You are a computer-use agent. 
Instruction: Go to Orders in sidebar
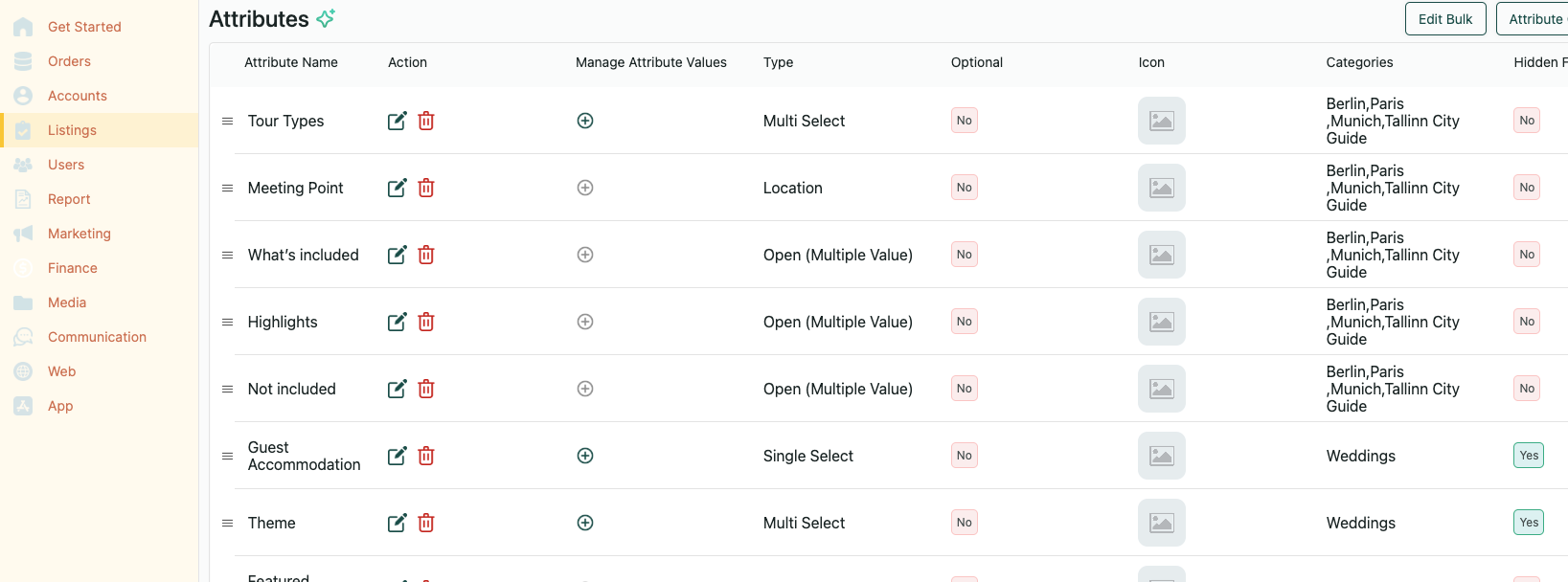click(69, 61)
